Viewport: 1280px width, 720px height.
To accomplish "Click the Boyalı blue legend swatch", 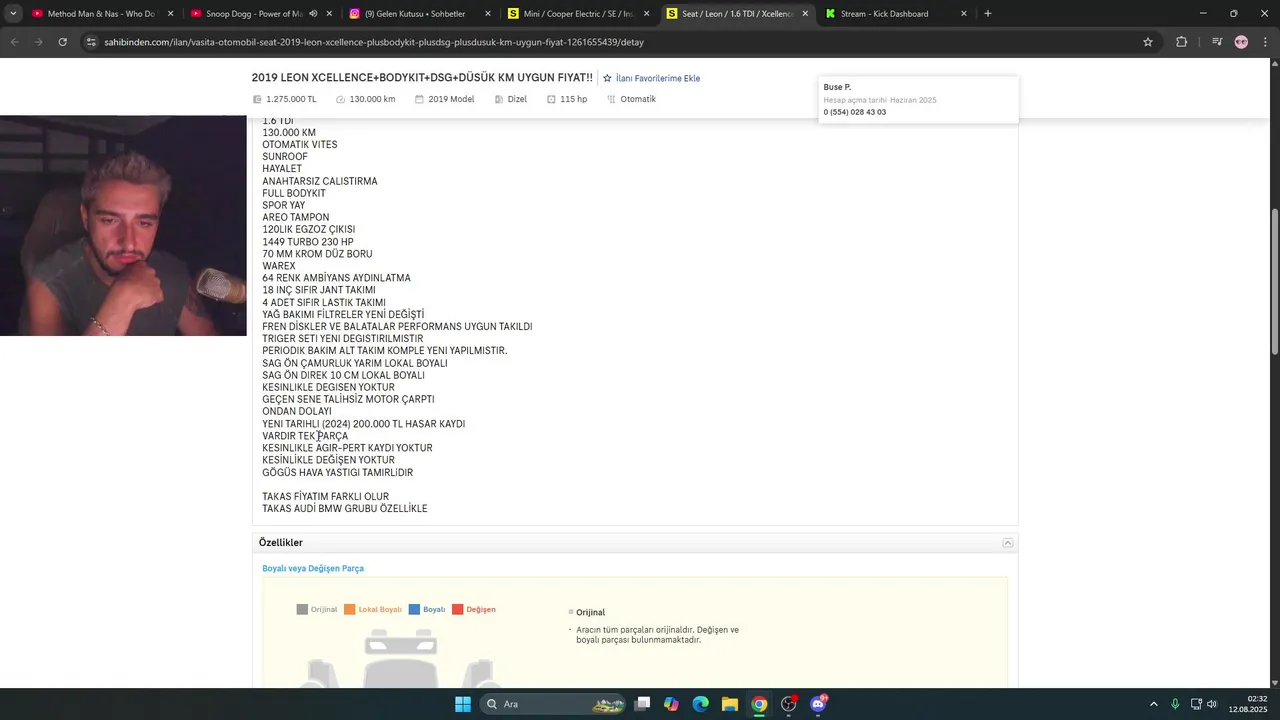I will click(414, 609).
